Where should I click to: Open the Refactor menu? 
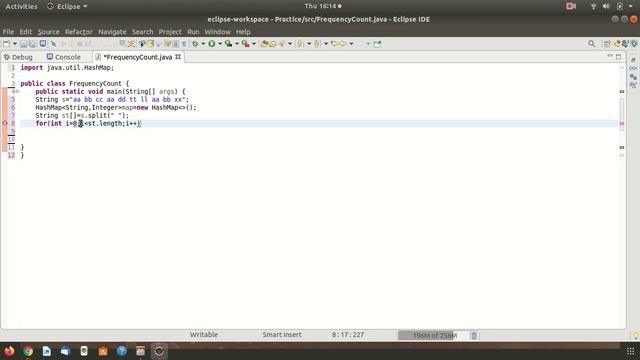(x=78, y=32)
